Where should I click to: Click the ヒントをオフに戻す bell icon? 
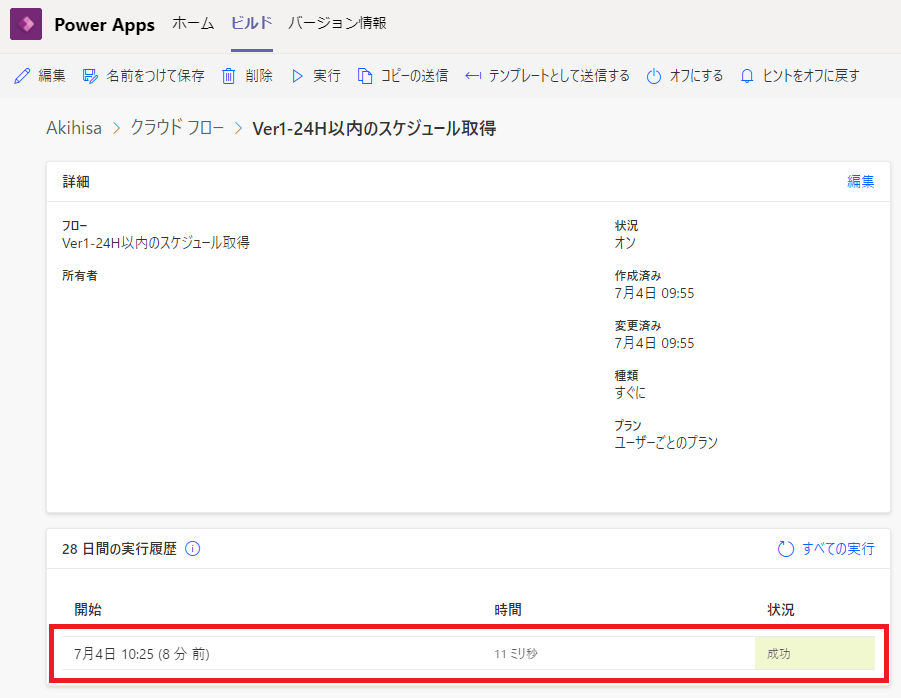tap(745, 75)
